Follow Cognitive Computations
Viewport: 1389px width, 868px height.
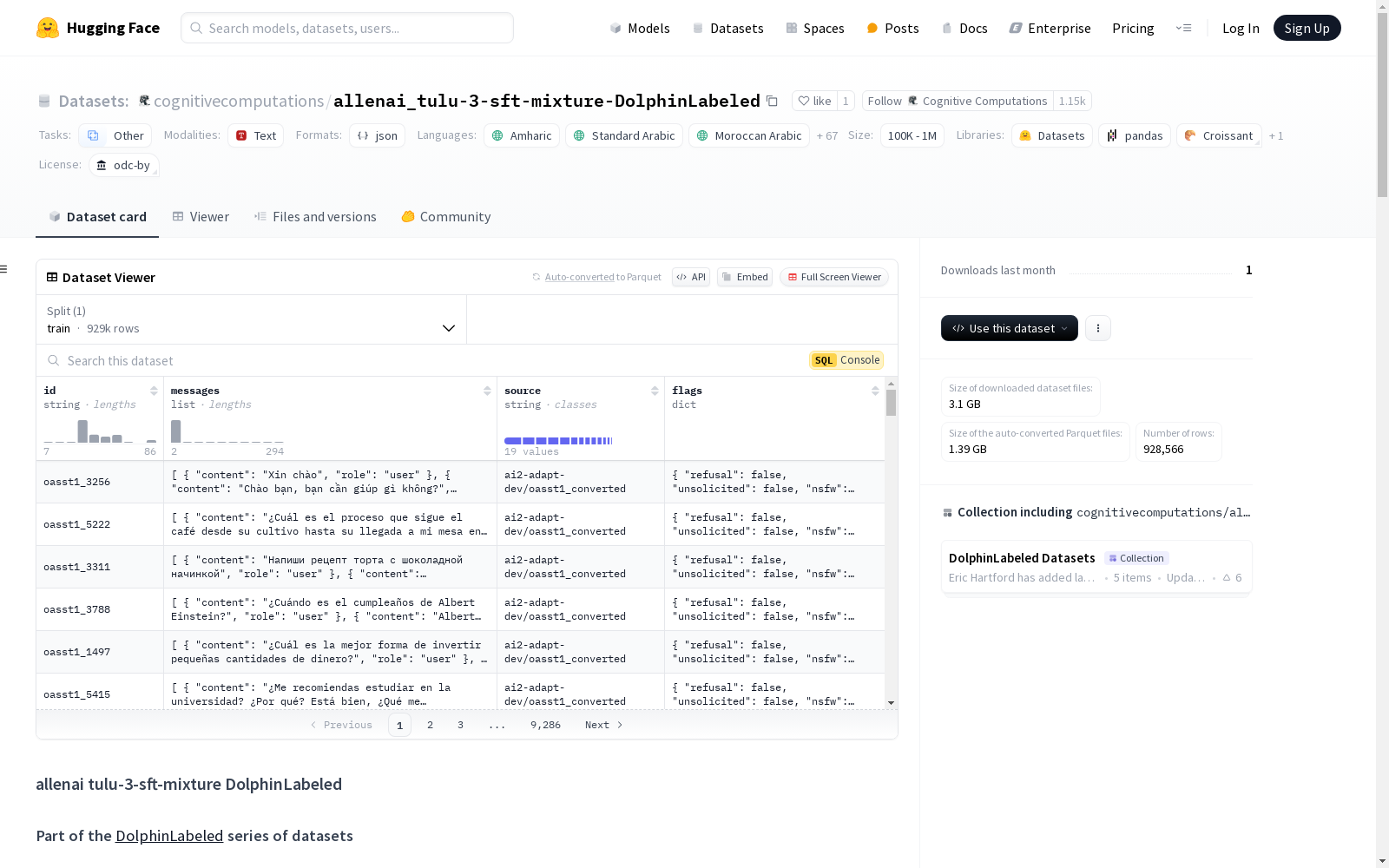click(x=958, y=101)
